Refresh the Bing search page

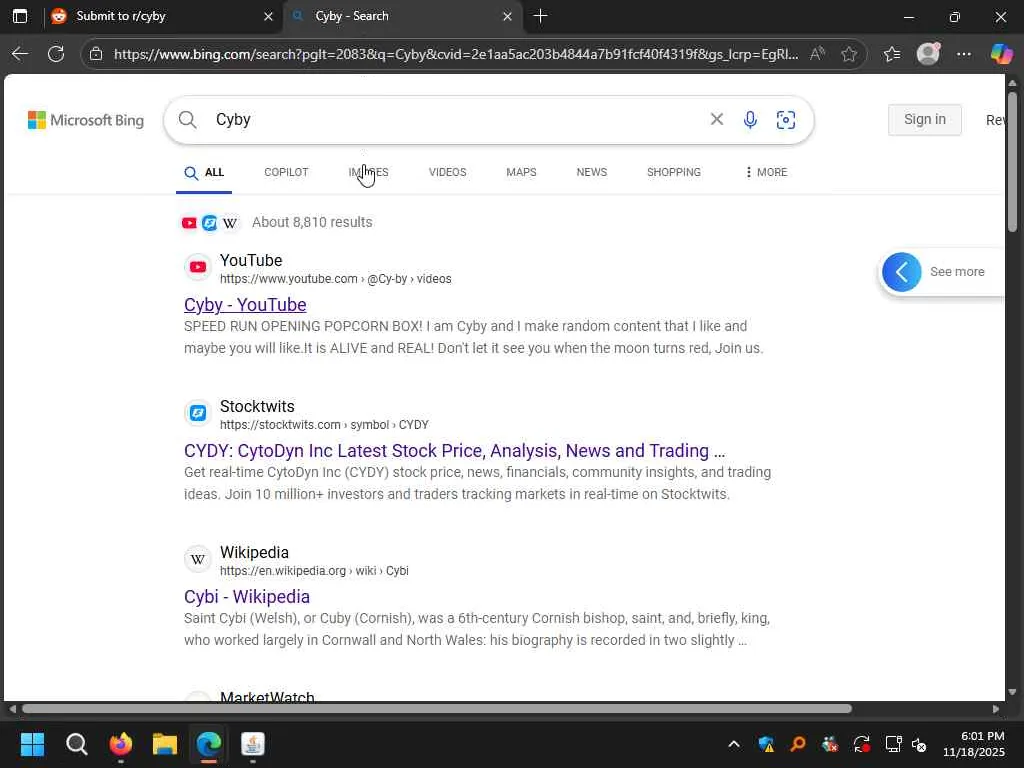click(56, 54)
